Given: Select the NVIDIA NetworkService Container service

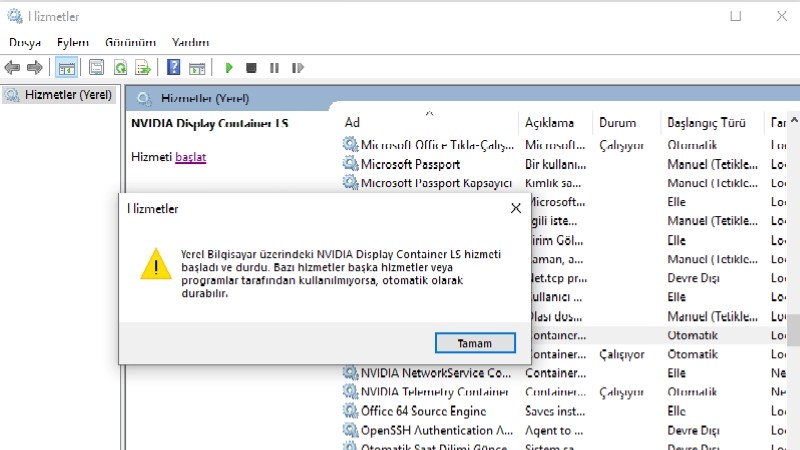Looking at the screenshot, I should point(436,373).
